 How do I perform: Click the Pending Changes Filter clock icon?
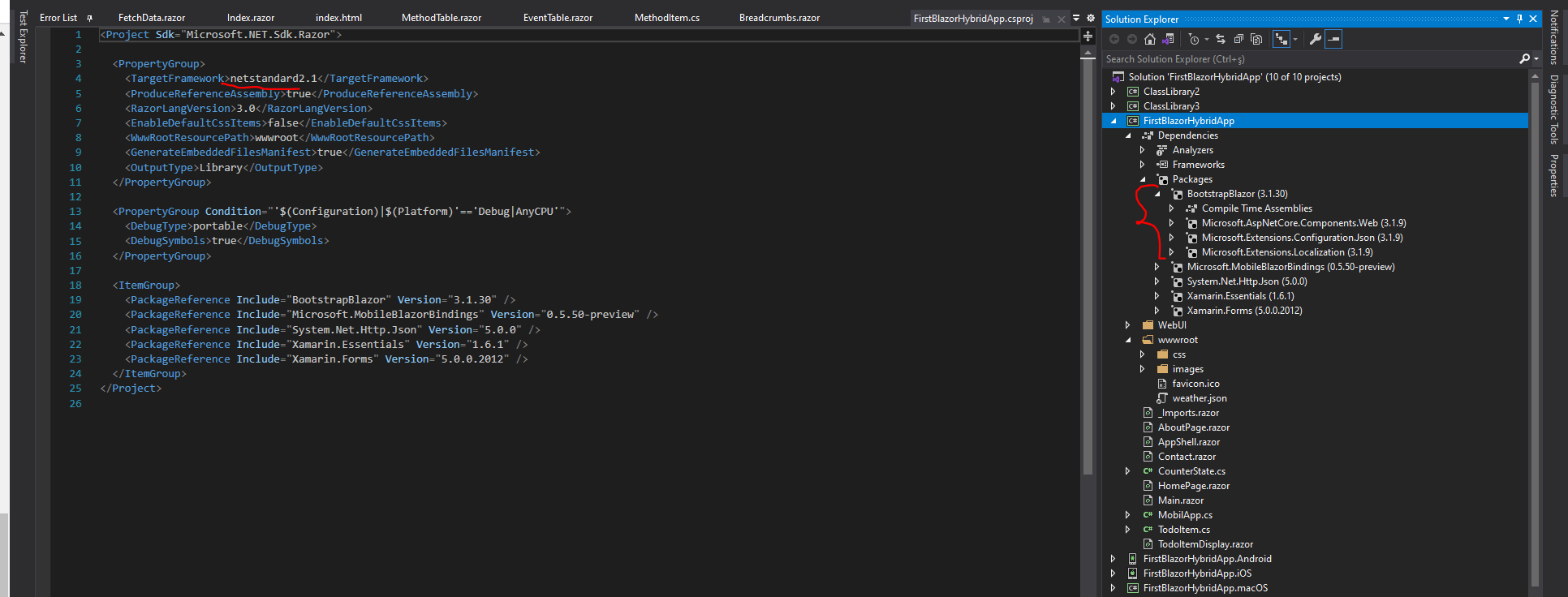tap(1193, 39)
